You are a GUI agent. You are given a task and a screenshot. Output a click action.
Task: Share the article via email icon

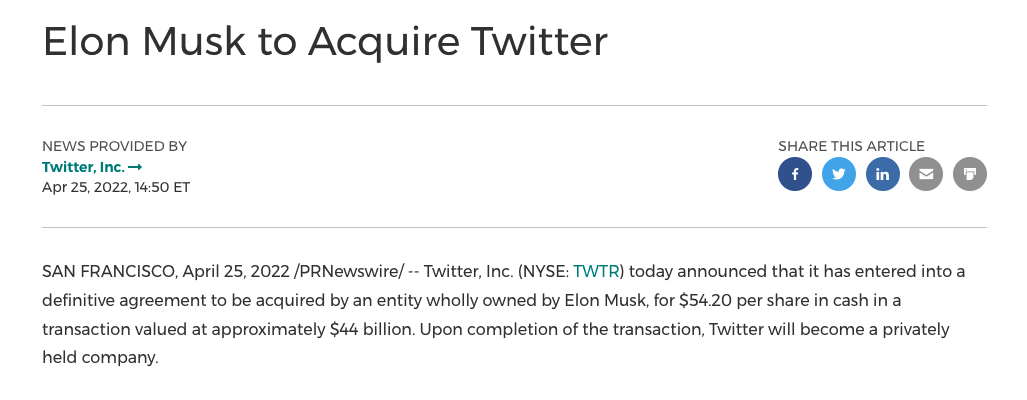926,174
